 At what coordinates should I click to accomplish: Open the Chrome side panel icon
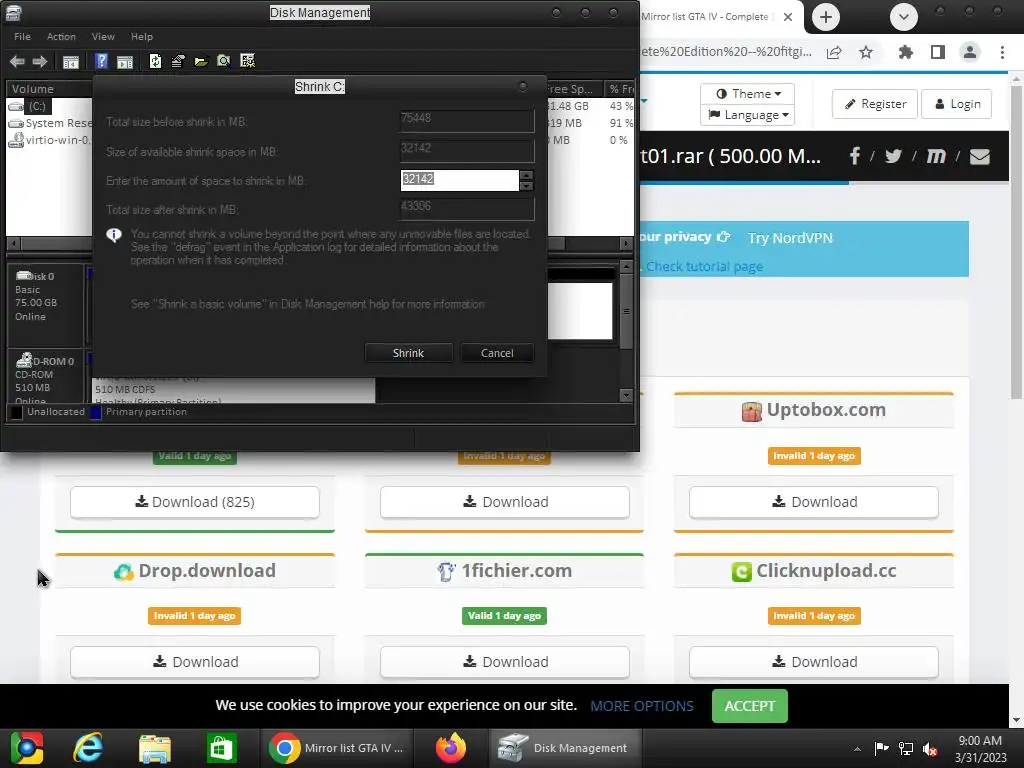[938, 52]
